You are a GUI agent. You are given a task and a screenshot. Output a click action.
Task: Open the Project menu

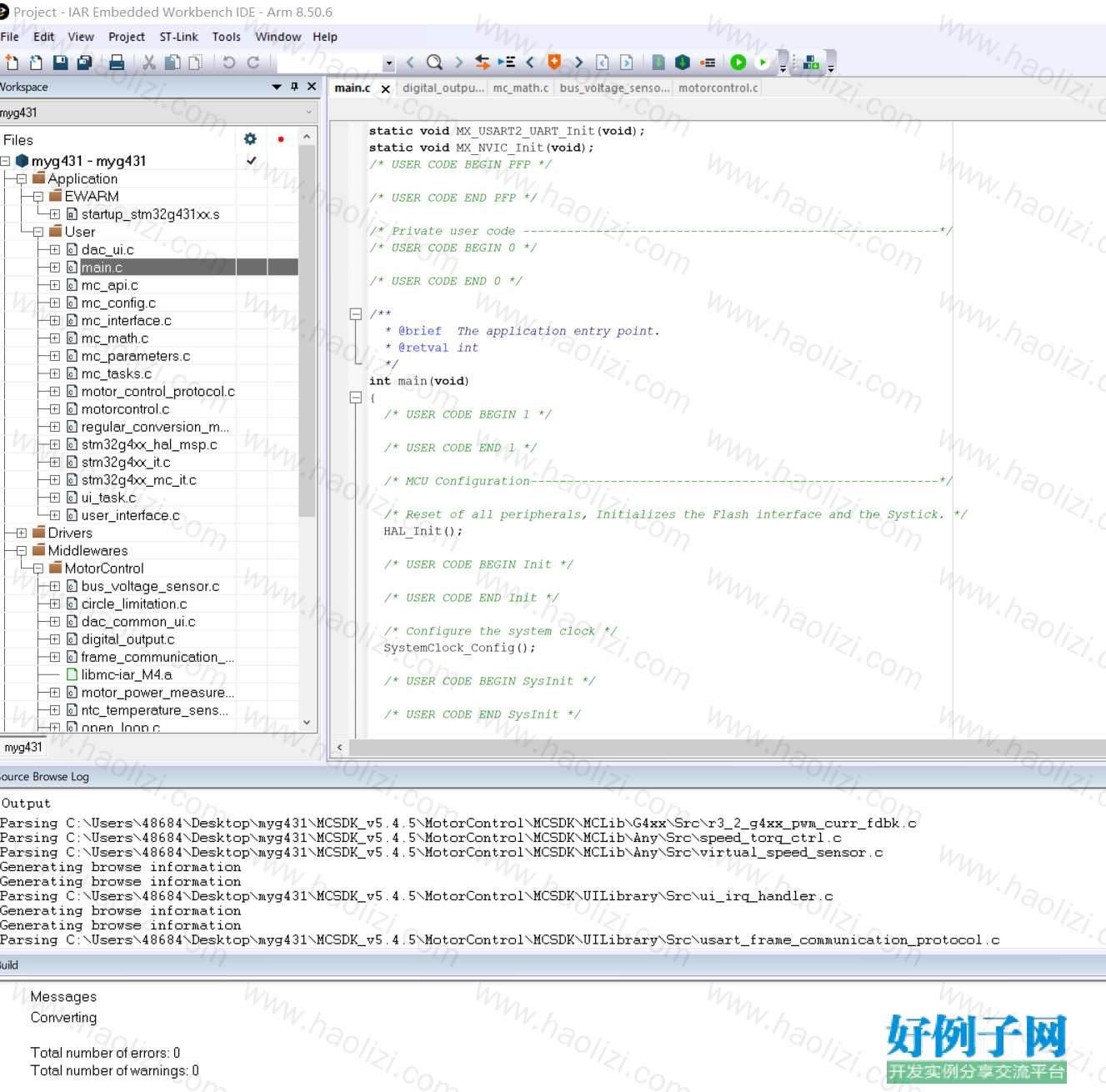click(x=127, y=37)
